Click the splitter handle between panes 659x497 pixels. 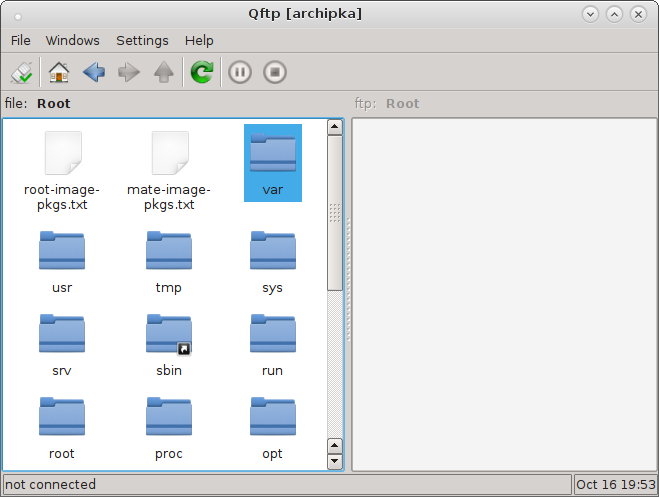click(x=348, y=279)
